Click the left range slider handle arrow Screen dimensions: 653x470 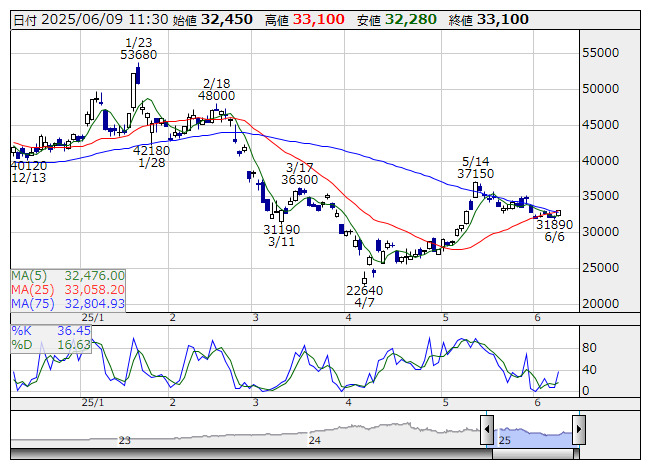(487, 431)
